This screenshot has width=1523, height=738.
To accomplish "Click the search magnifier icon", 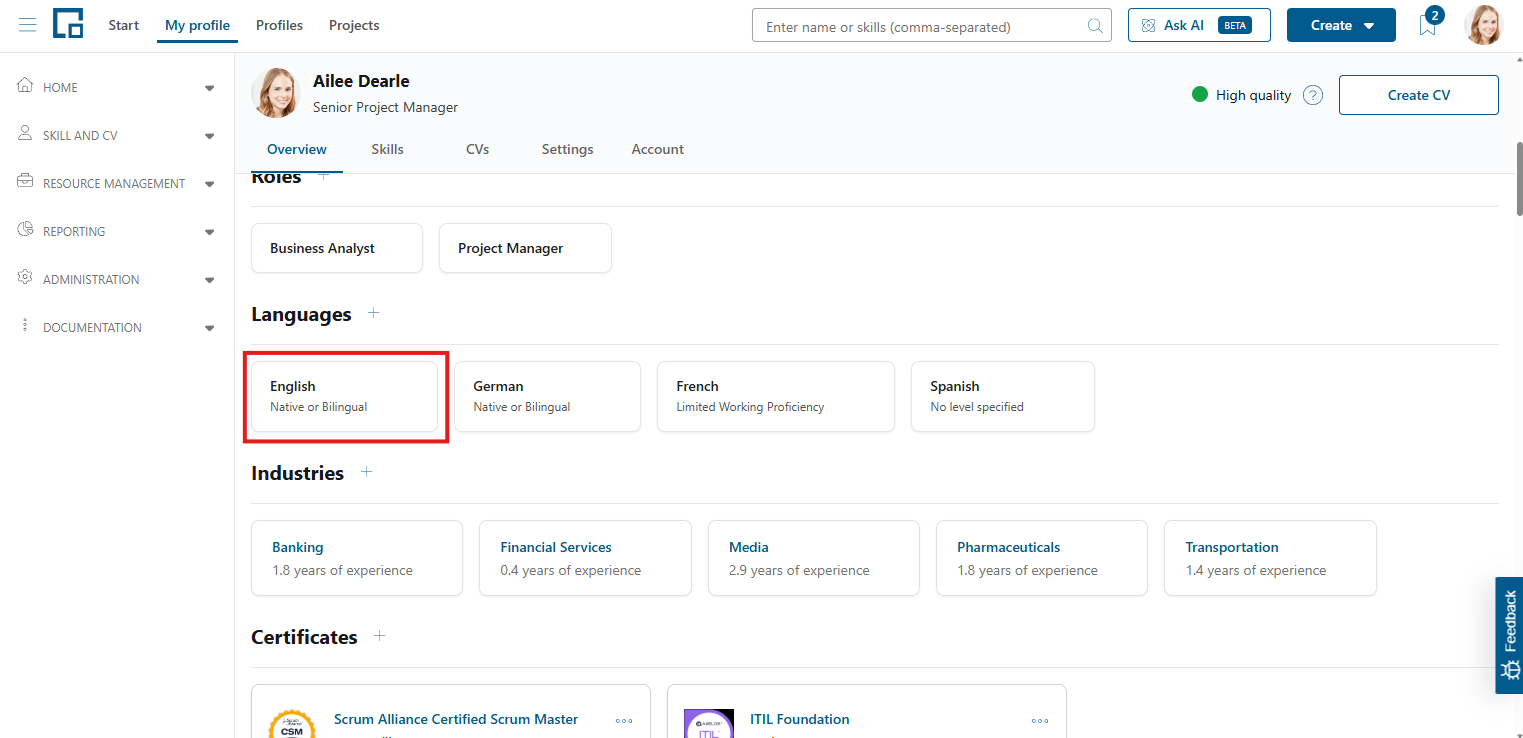I will pyautogui.click(x=1096, y=26).
